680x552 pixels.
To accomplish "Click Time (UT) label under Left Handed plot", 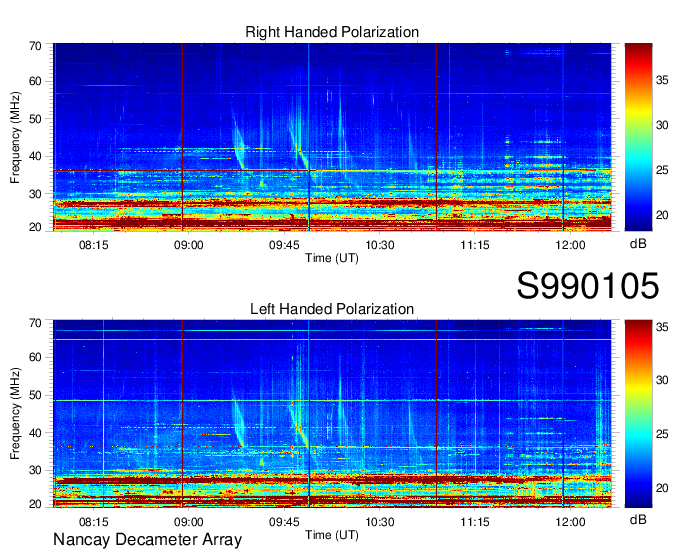I will click(x=332, y=535).
